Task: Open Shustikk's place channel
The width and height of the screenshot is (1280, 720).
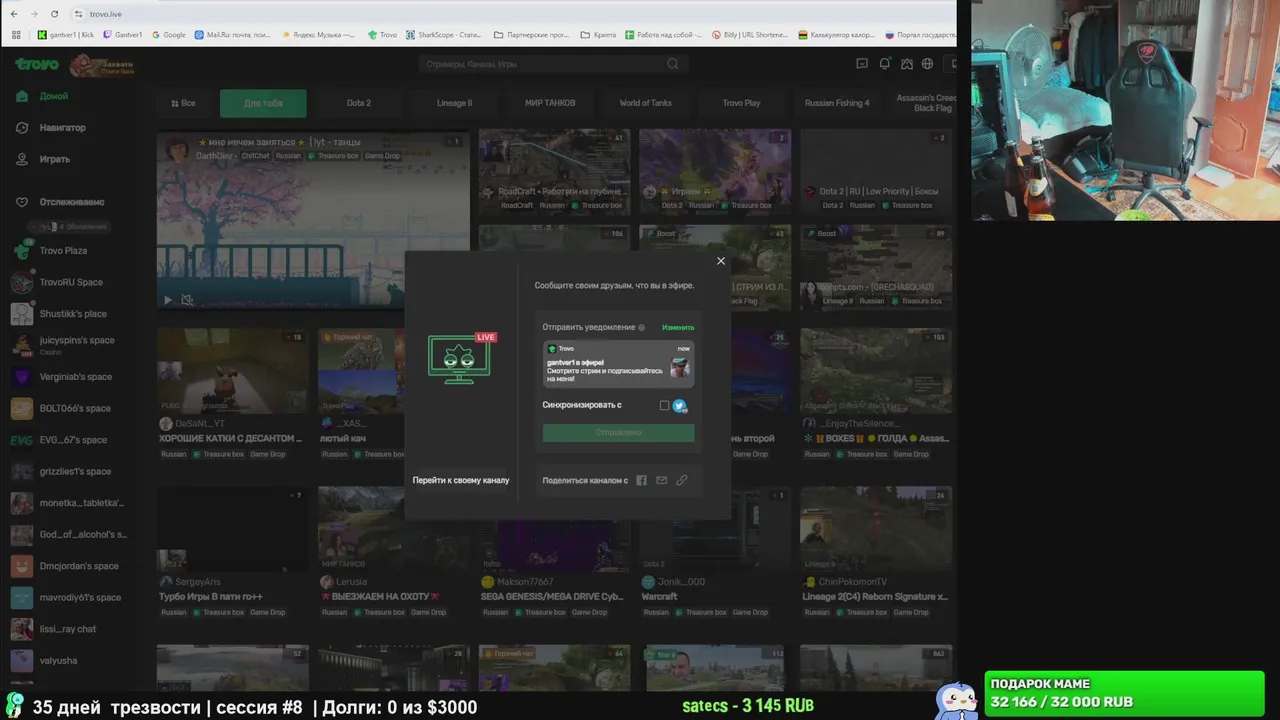Action: point(72,314)
